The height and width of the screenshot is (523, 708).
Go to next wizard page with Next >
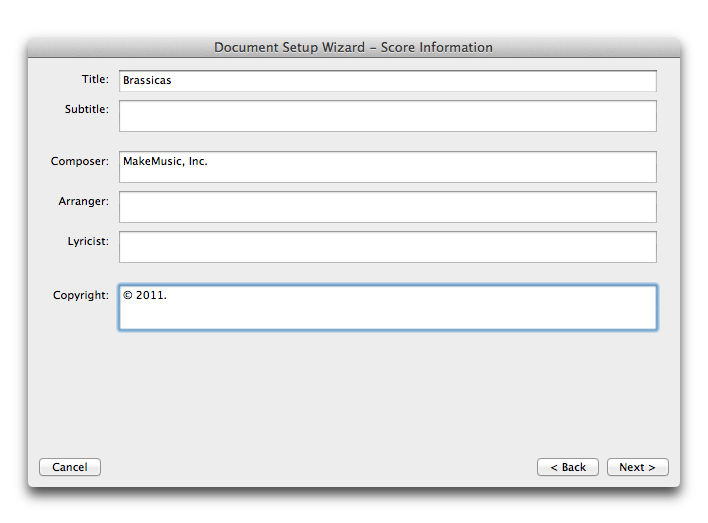coord(638,467)
